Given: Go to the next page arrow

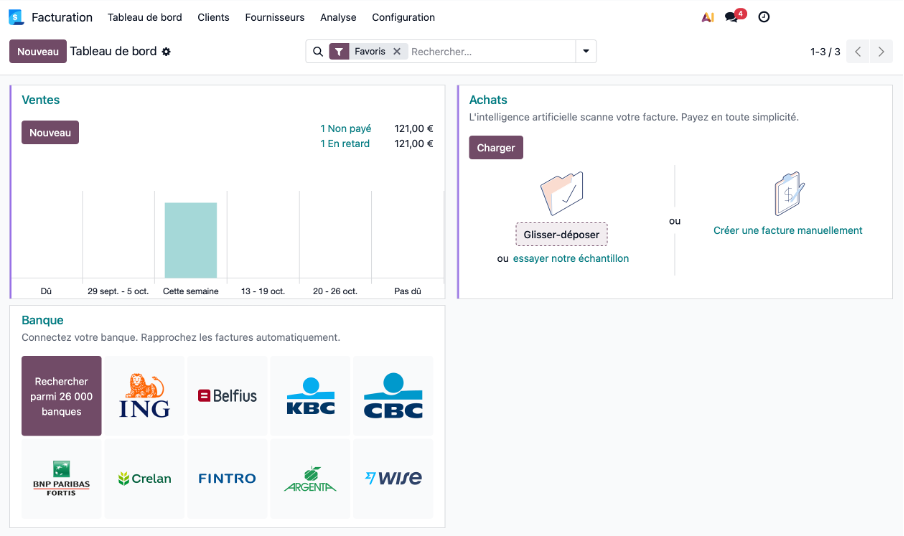Looking at the screenshot, I should [881, 51].
